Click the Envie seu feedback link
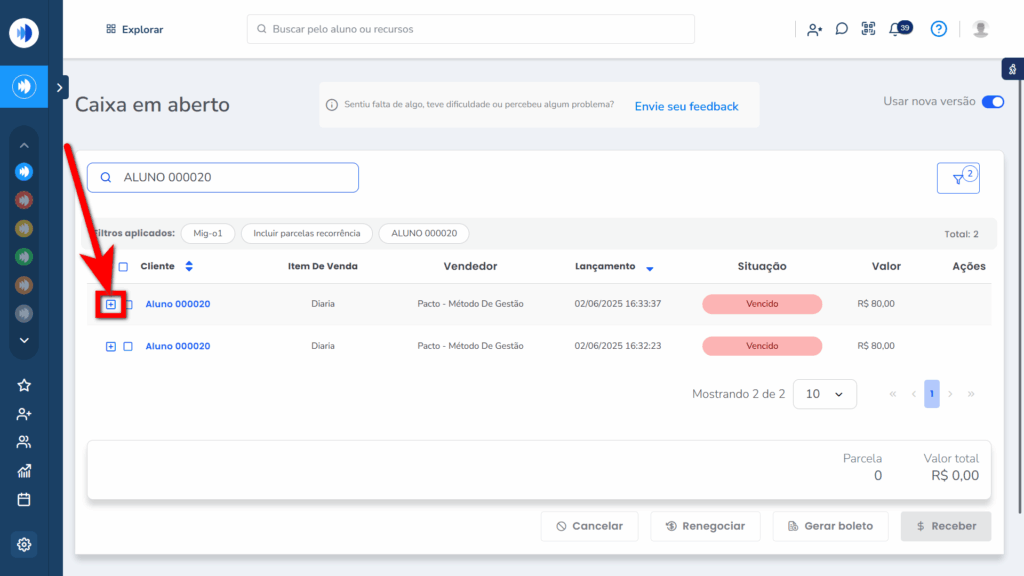 (686, 106)
